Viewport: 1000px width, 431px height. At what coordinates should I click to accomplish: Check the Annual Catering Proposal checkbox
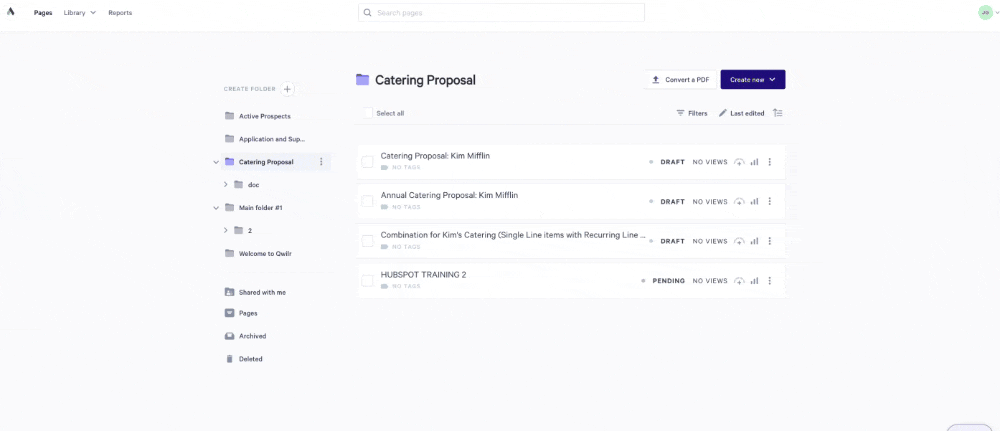[x=367, y=201]
